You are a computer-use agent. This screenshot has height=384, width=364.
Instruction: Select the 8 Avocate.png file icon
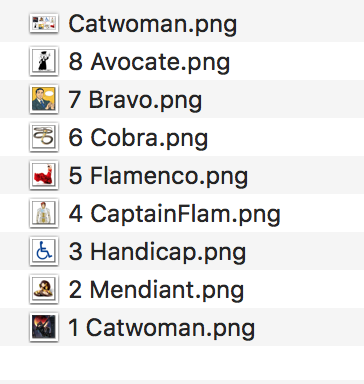44,61
